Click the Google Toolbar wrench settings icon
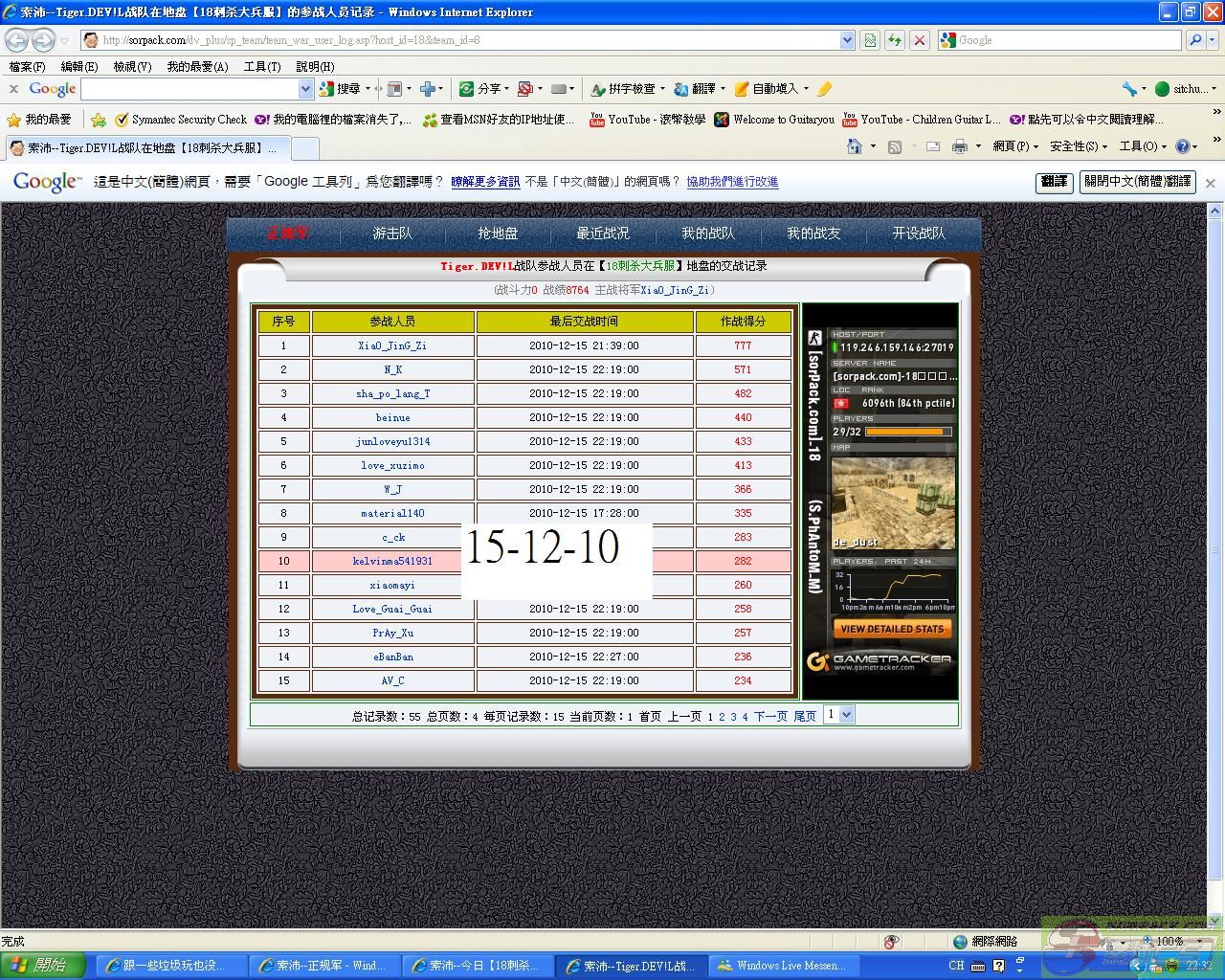1225x980 pixels. coord(1129,89)
